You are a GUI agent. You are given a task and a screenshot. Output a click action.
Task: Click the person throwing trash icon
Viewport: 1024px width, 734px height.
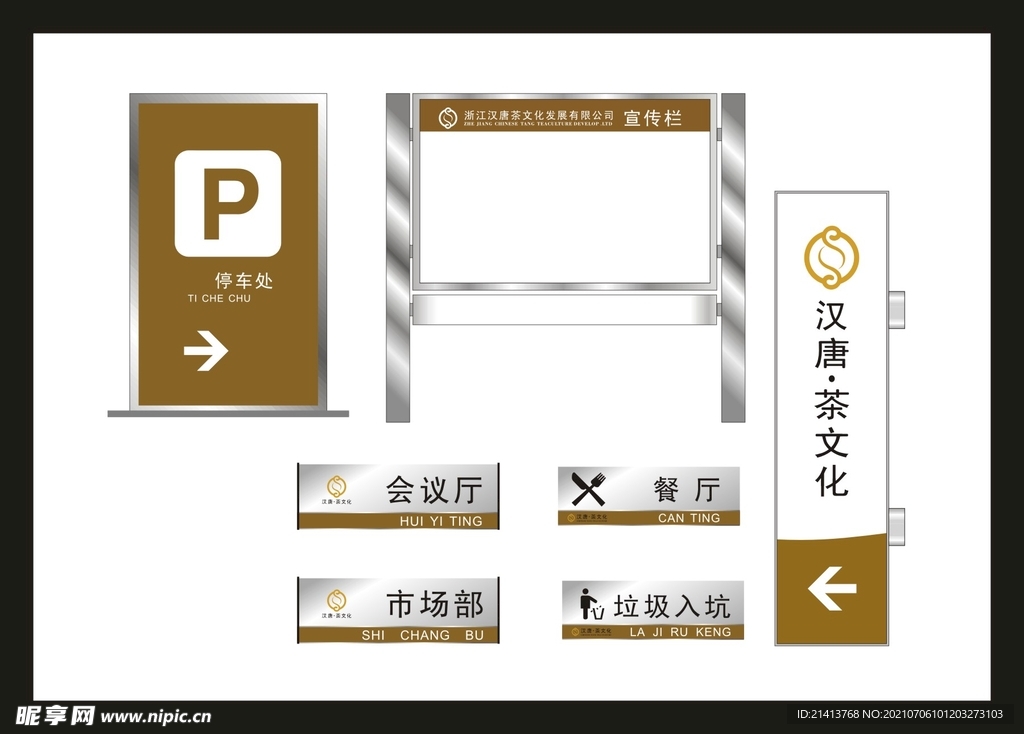click(592, 604)
